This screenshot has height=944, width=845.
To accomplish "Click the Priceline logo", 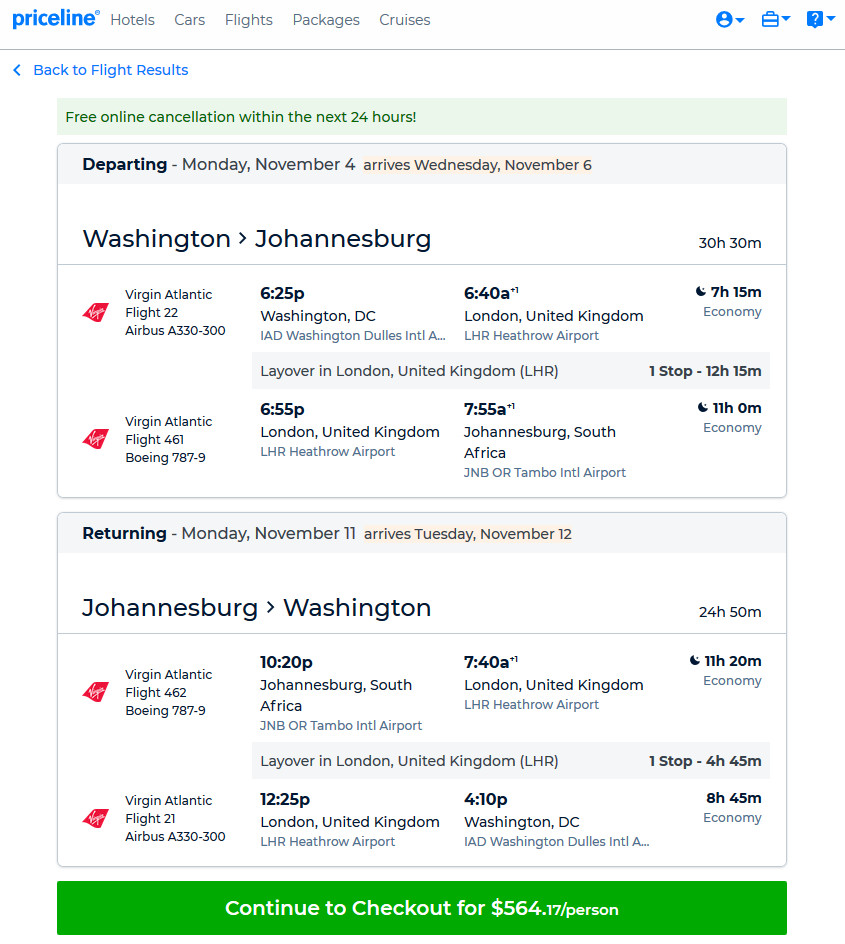I will coord(56,19).
